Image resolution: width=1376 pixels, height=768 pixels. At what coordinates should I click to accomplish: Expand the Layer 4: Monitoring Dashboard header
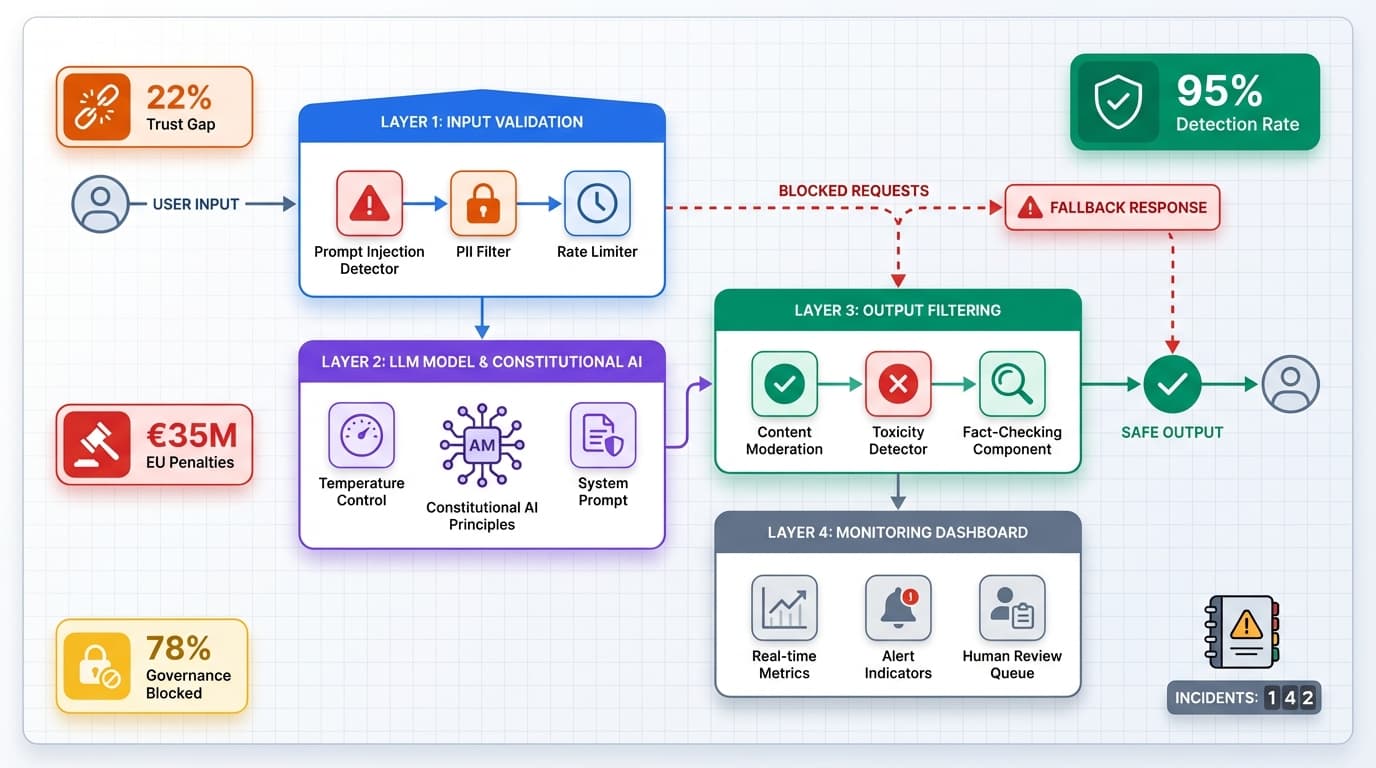[897, 532]
